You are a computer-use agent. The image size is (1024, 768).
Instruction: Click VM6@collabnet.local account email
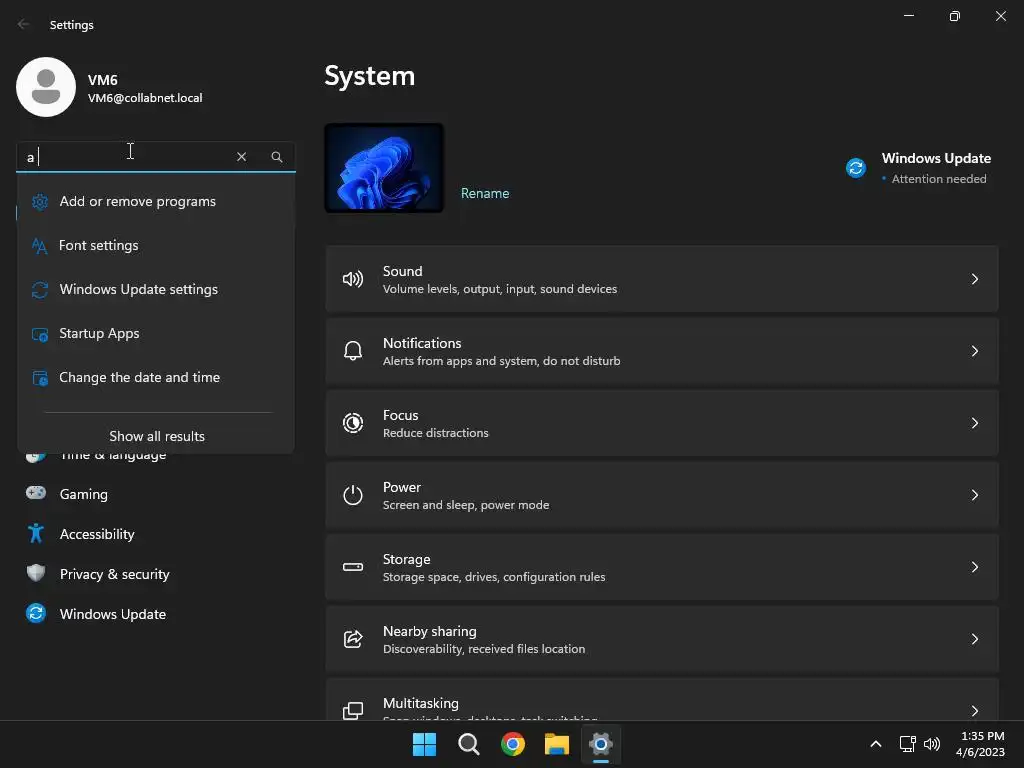(145, 98)
